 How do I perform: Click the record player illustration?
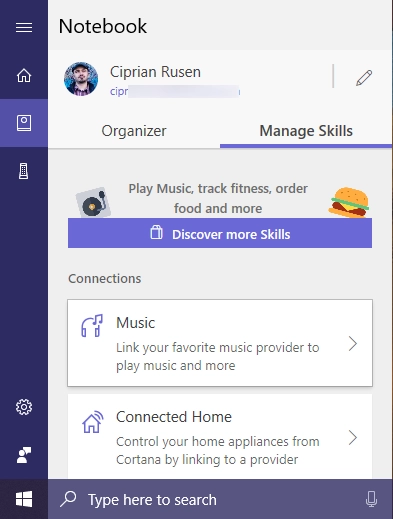click(x=93, y=202)
